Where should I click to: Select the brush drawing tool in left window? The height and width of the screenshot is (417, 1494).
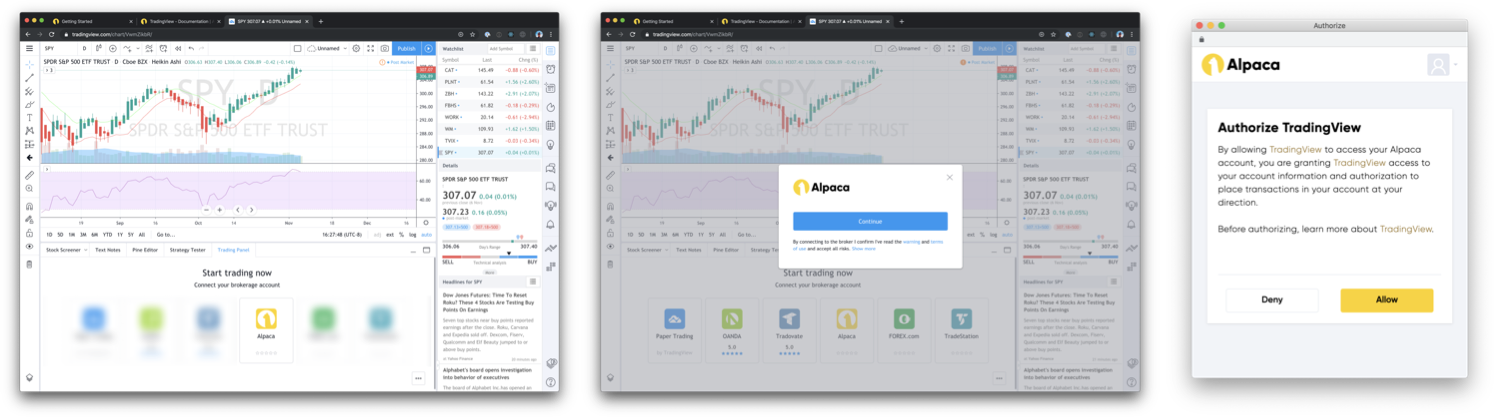coord(29,105)
